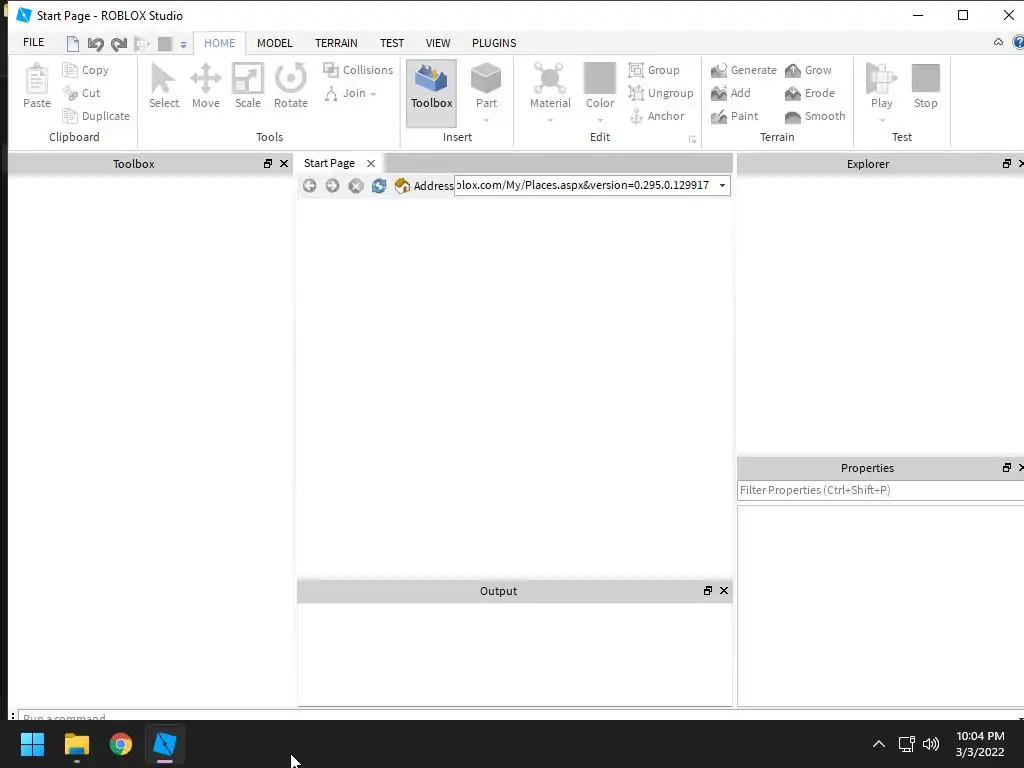The image size is (1024, 768).
Task: Open File Explorer from the taskbar
Action: pos(76,744)
